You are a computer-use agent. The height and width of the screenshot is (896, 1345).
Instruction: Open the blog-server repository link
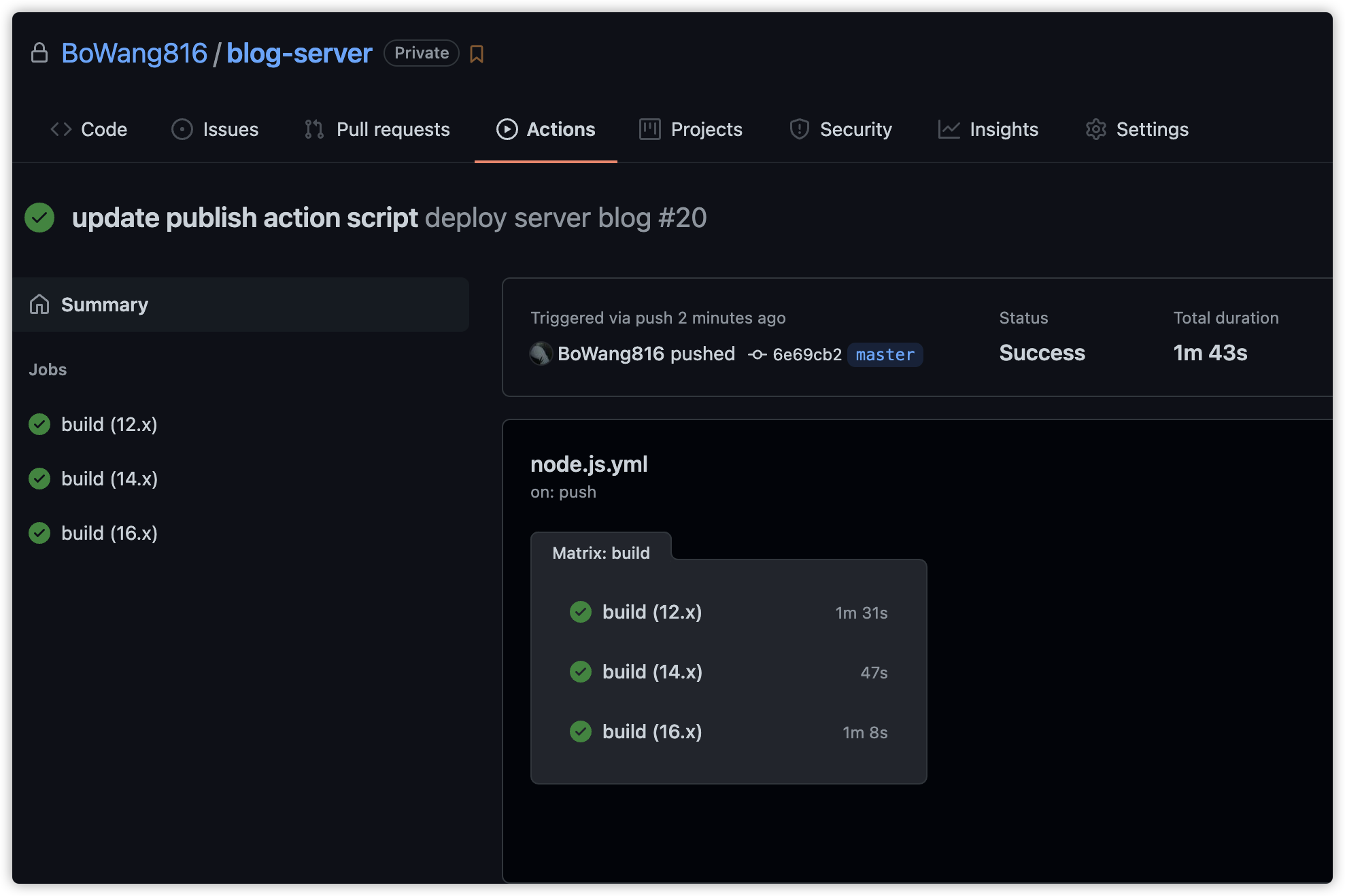299,53
